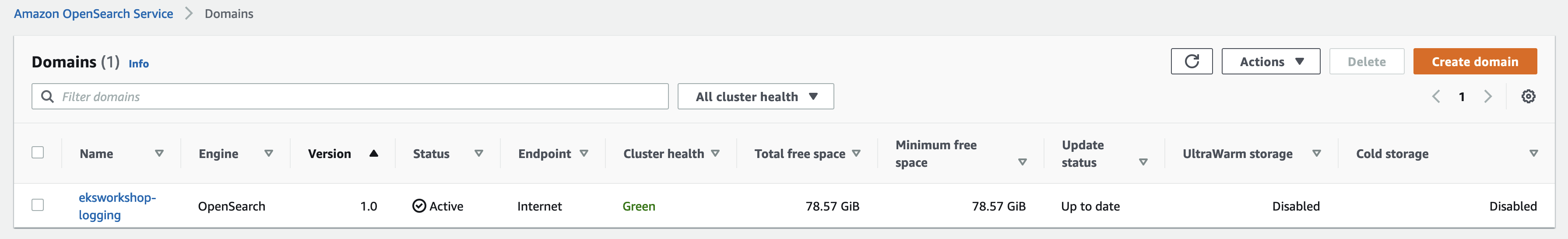
Task: Select all domains header checkbox
Action: pyautogui.click(x=38, y=152)
